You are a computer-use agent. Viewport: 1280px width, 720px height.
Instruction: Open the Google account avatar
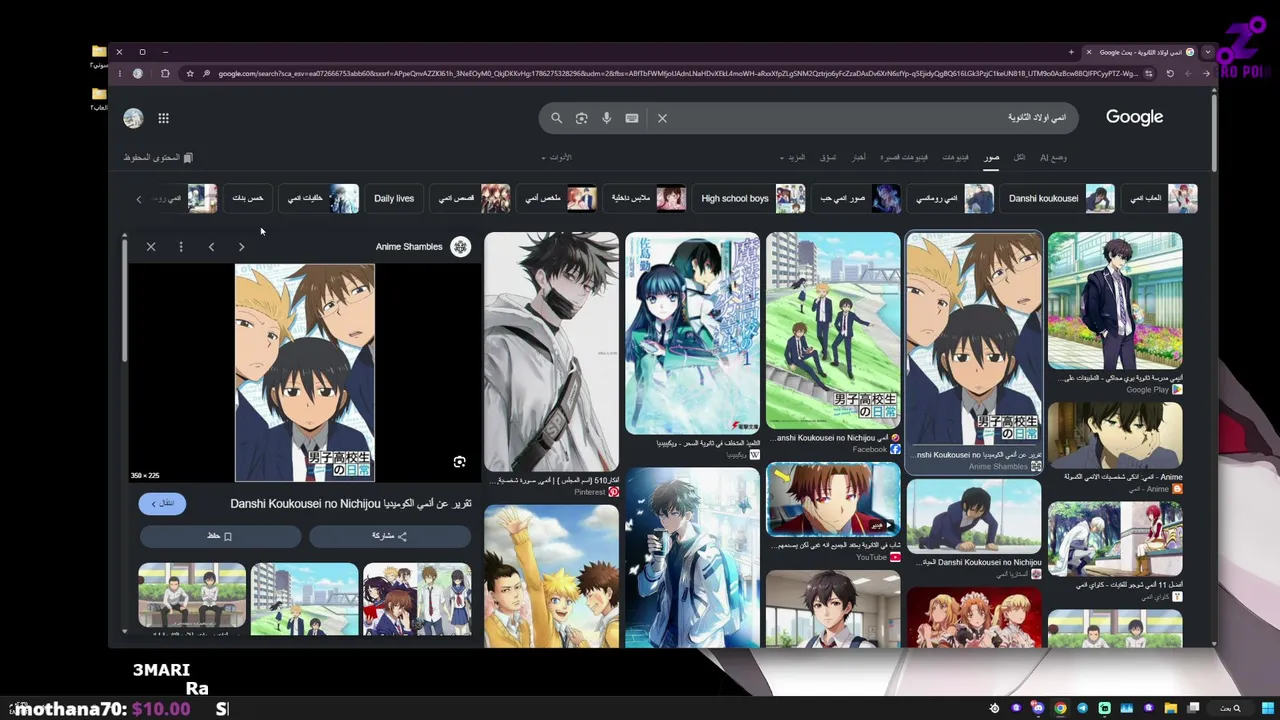pos(133,118)
